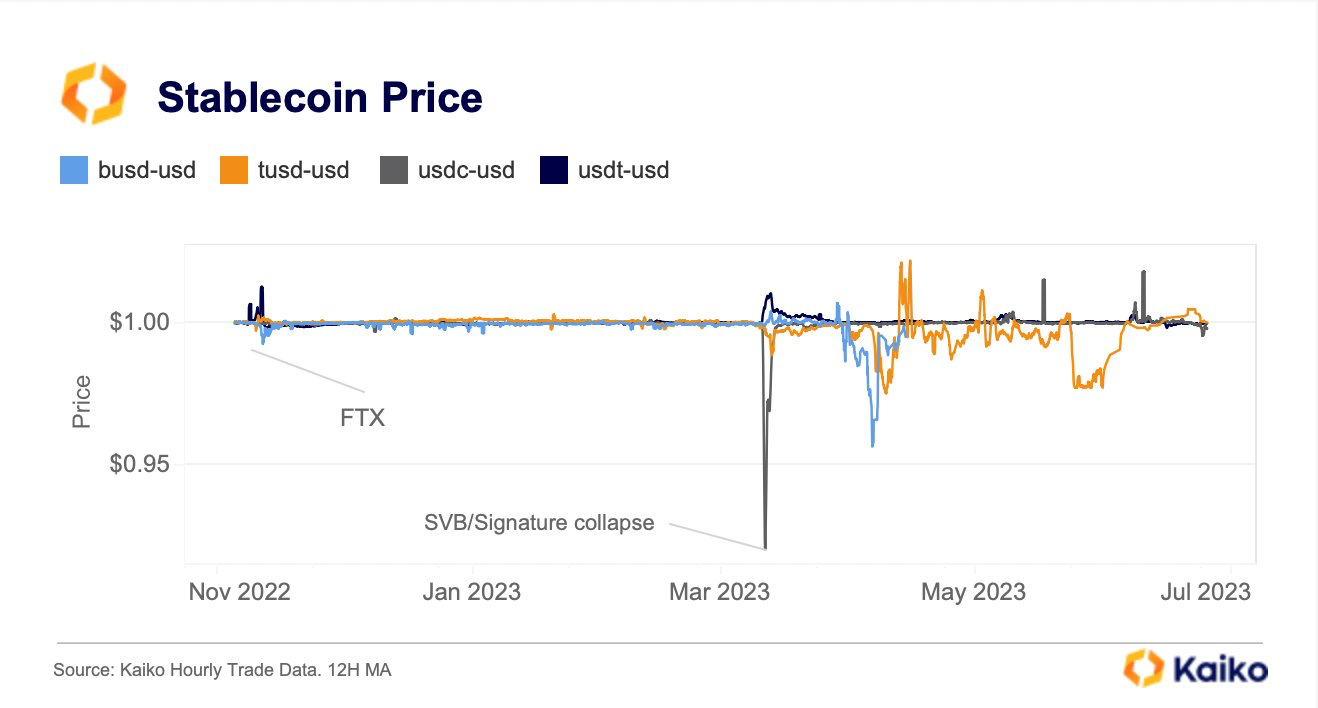The height and width of the screenshot is (708, 1318).
Task: Click the Stablecoin Price chart title
Action: pos(320,97)
